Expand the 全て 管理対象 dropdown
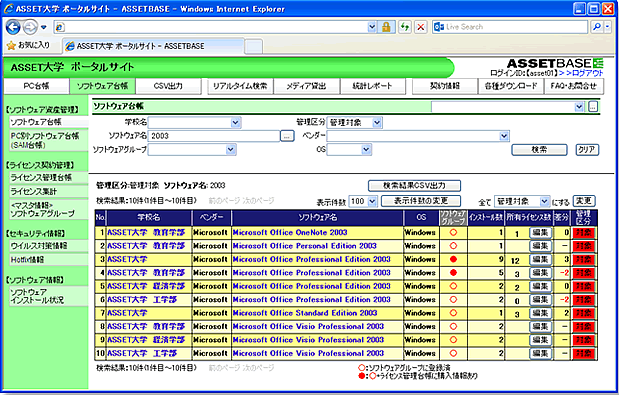619x395 pixels. pyautogui.click(x=544, y=201)
